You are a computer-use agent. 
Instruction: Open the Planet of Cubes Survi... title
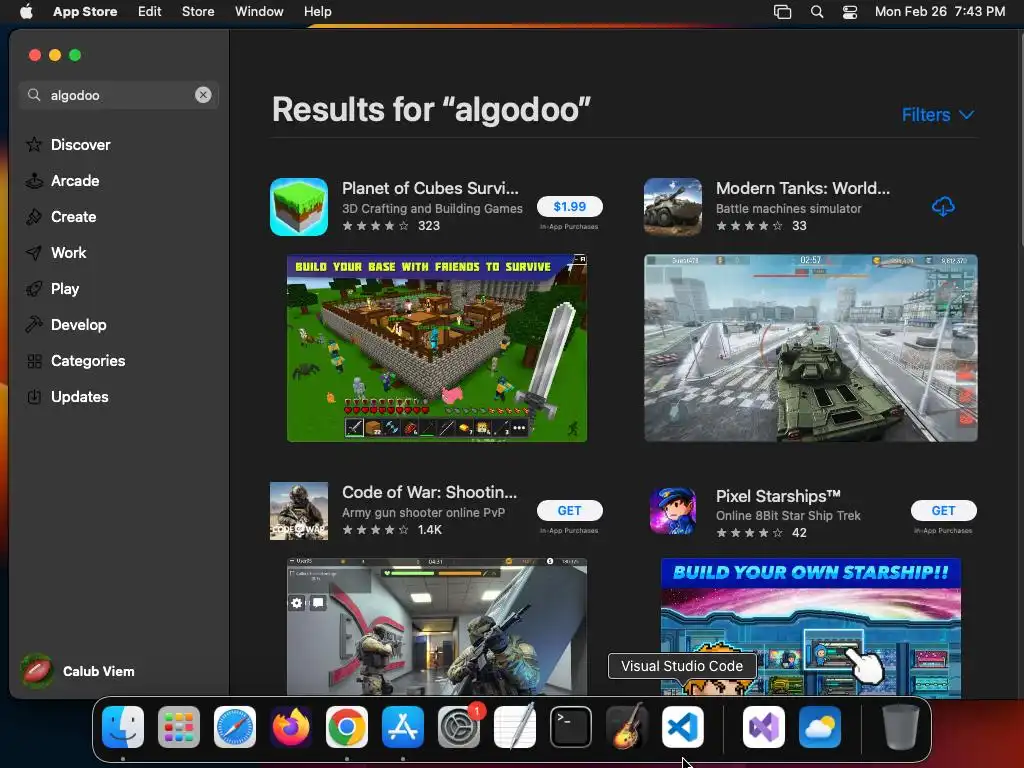(430, 188)
